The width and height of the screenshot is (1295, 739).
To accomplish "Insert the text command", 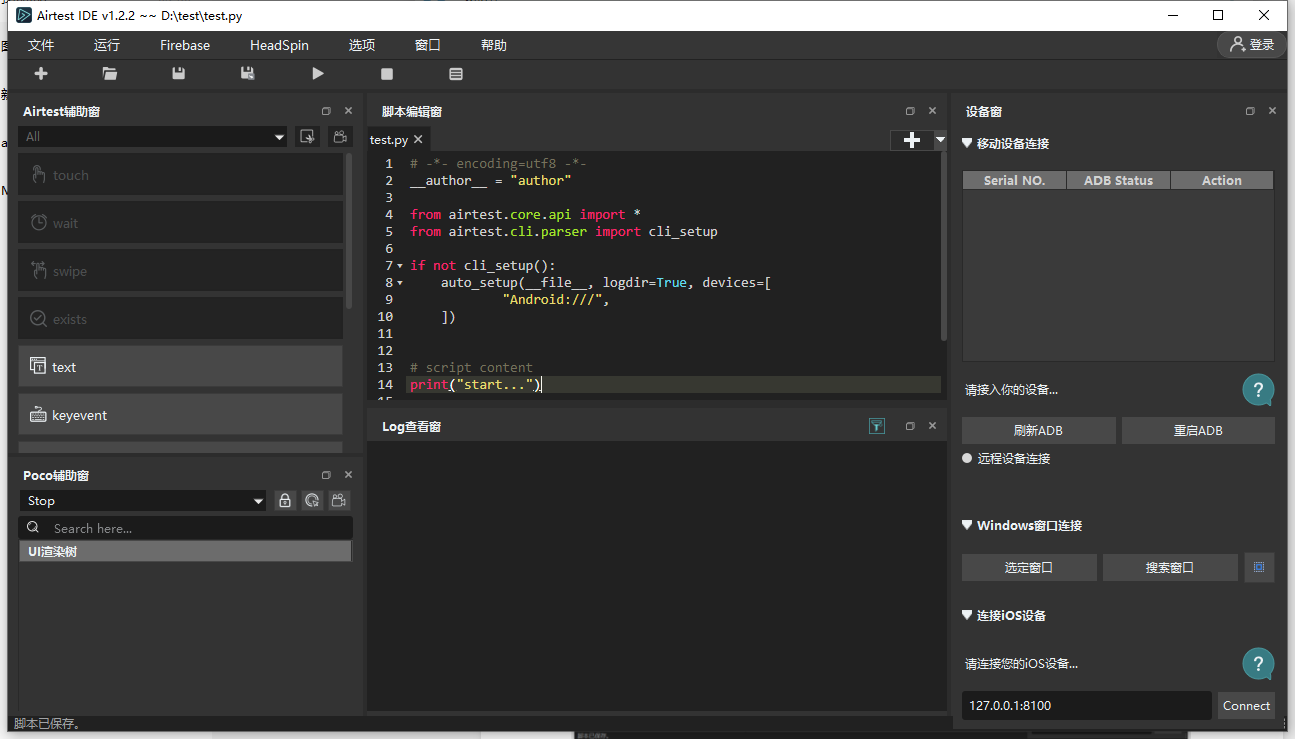I will click(x=180, y=367).
